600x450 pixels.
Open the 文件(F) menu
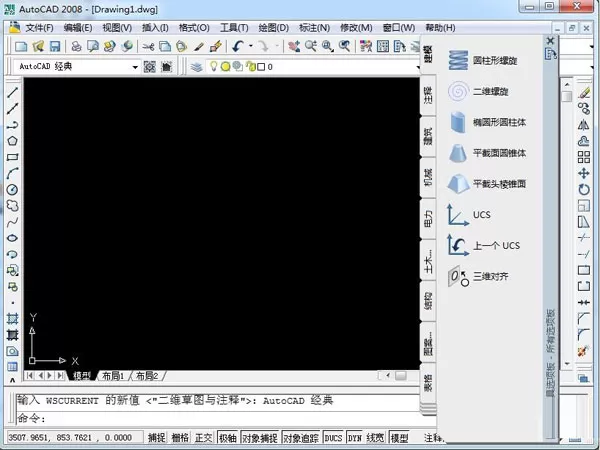pyautogui.click(x=39, y=28)
